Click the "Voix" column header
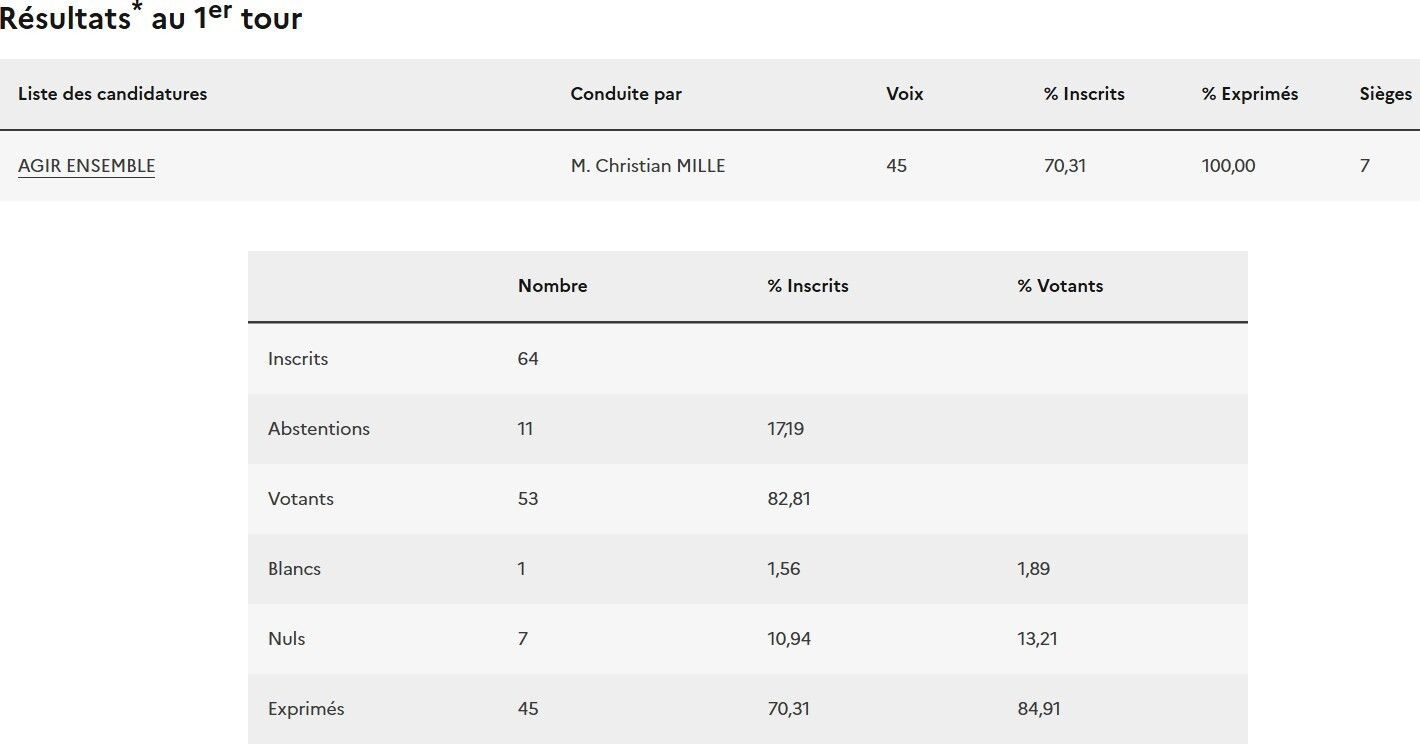 tap(904, 94)
